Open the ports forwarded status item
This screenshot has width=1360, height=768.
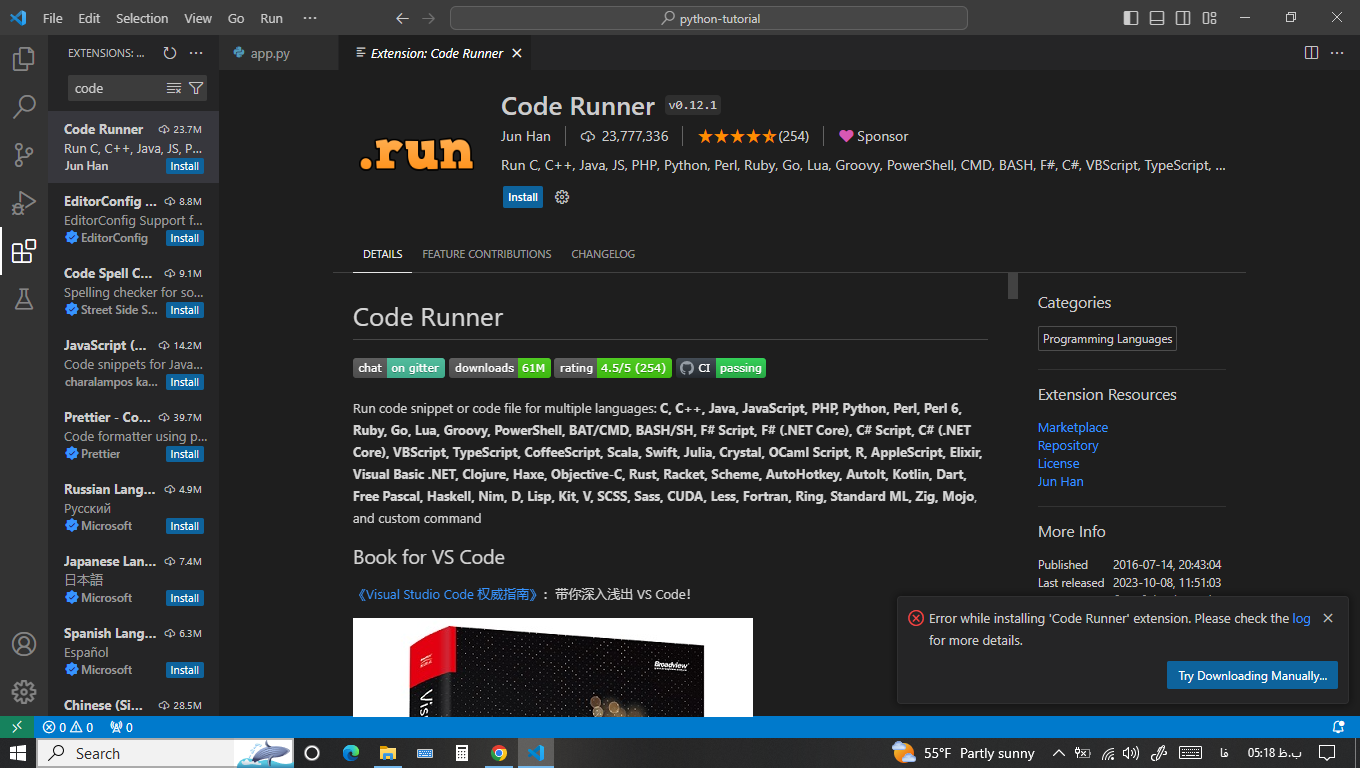click(x=121, y=727)
